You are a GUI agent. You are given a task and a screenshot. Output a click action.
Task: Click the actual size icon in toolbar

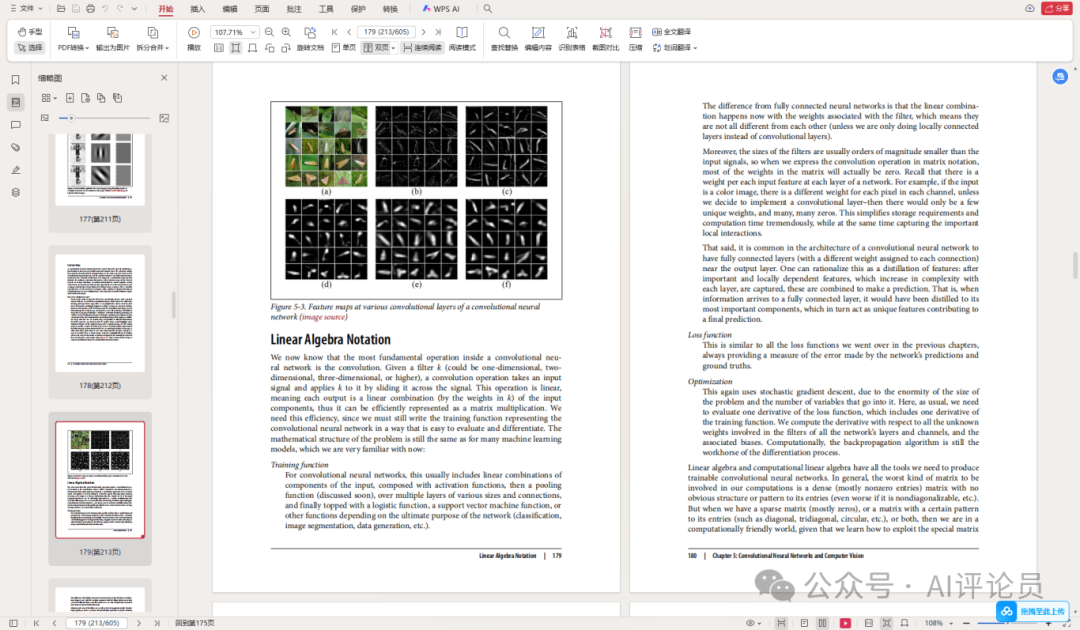pos(218,48)
